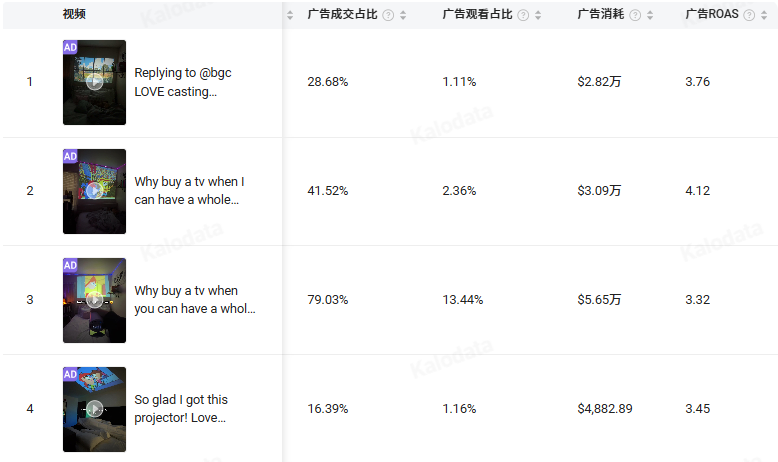Sort table by 广告成交占比 column

click(x=402, y=15)
